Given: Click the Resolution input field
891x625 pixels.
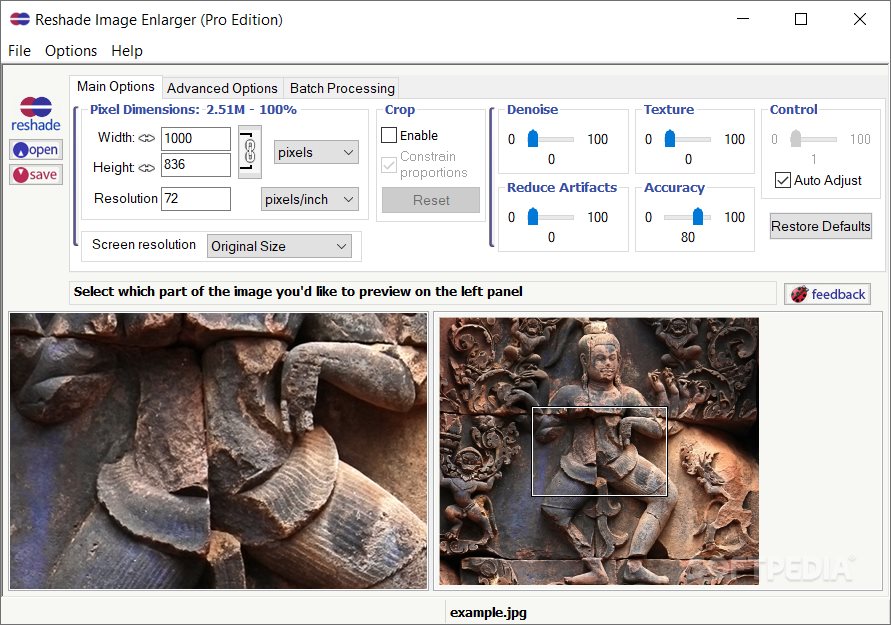Looking at the screenshot, I should click(196, 199).
